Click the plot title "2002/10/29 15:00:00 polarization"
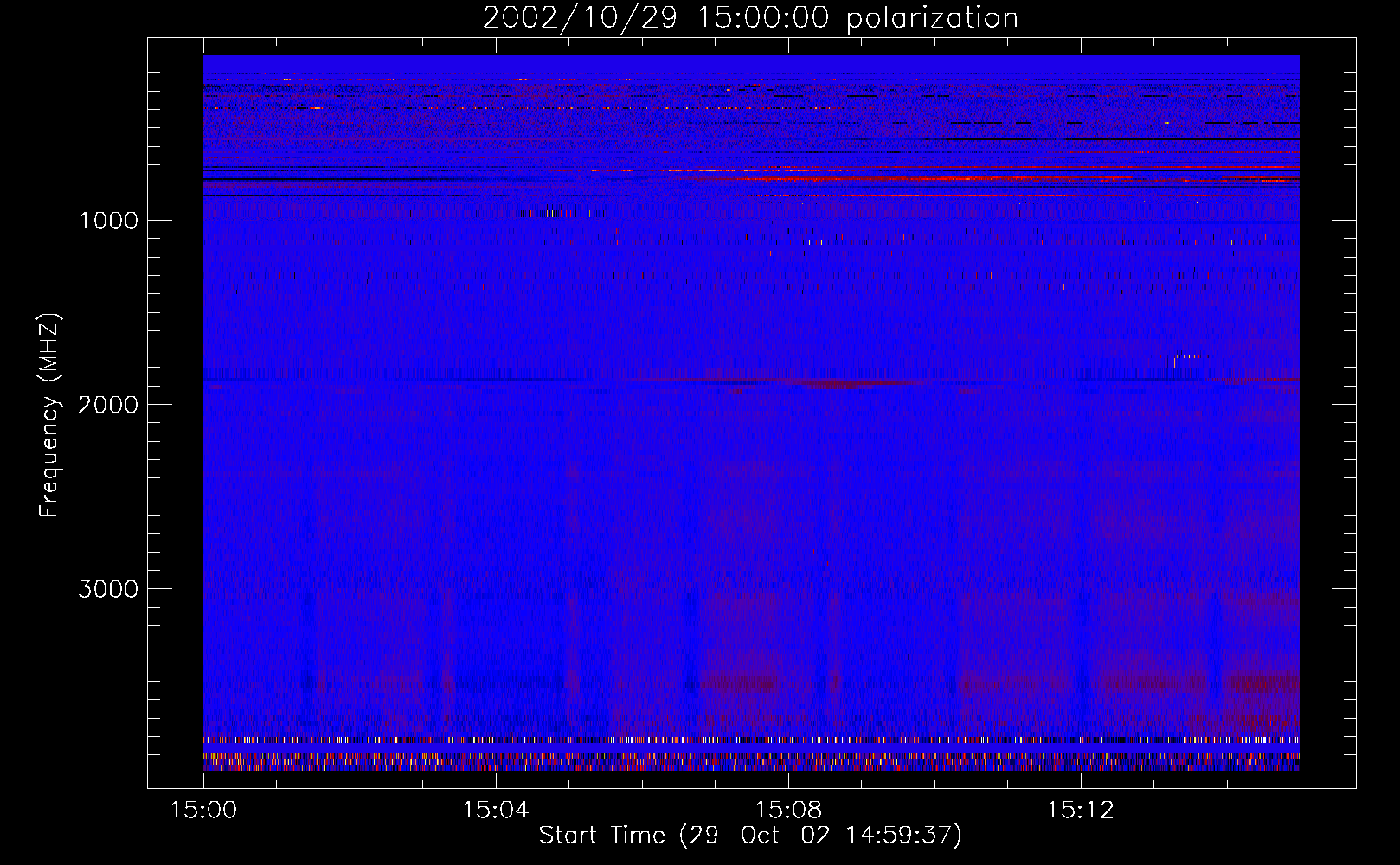The image size is (1400, 865). (x=750, y=18)
